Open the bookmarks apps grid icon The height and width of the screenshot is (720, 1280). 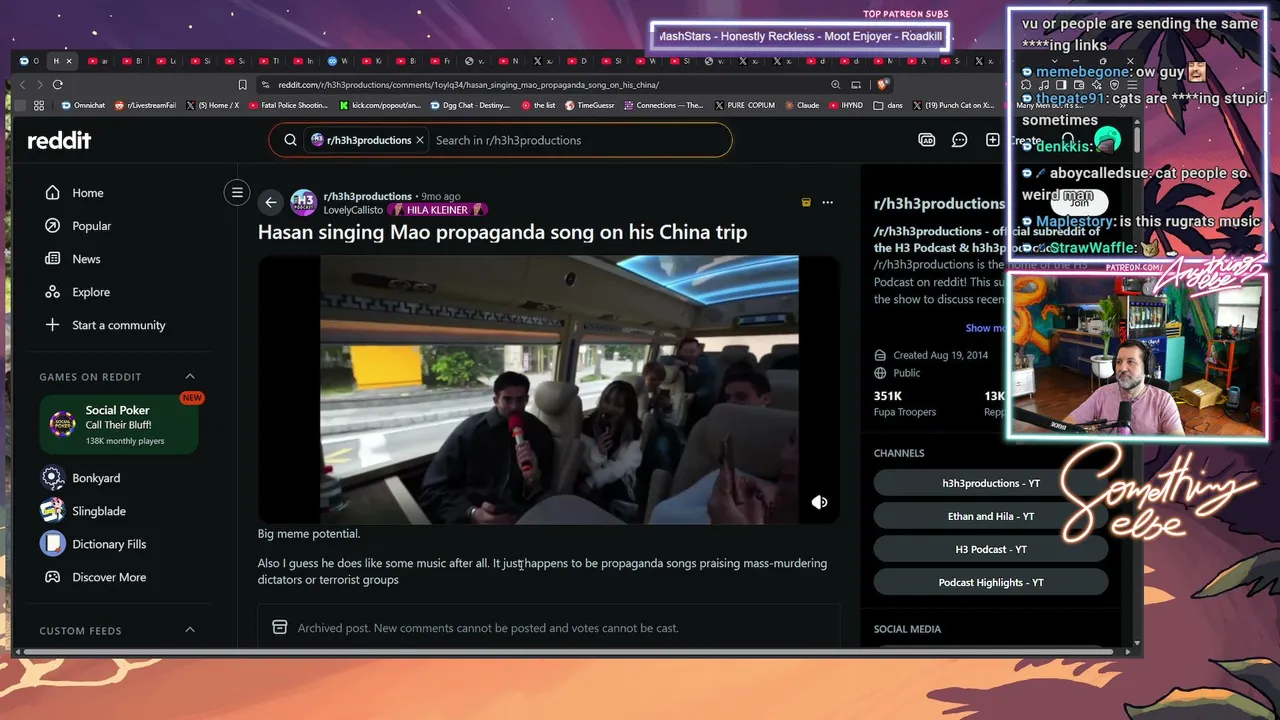pos(39,105)
